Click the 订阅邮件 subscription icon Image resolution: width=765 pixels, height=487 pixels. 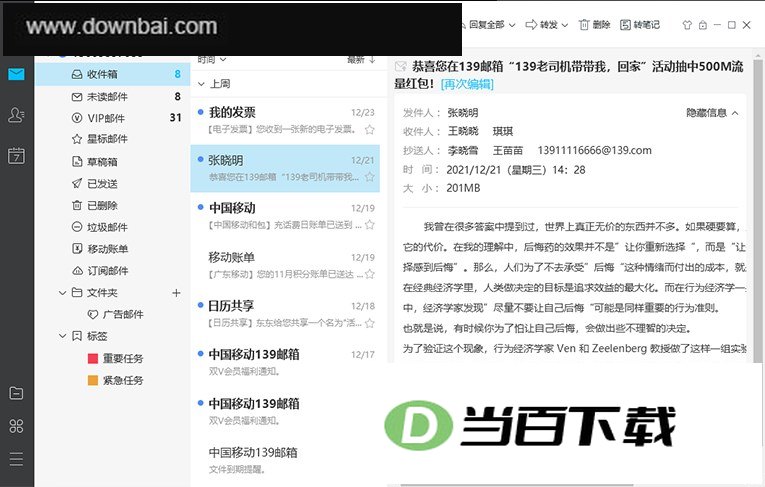coord(77,270)
